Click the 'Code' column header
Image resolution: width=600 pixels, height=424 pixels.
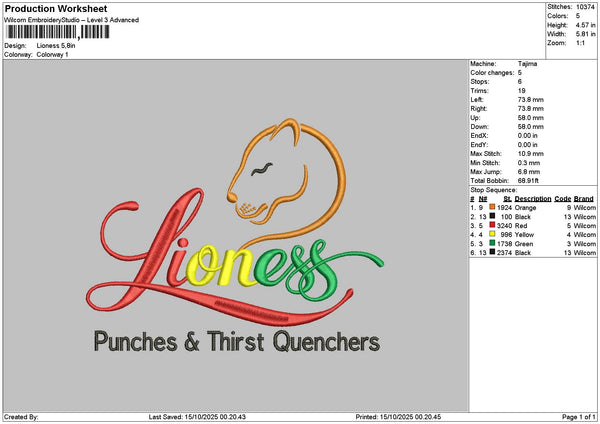pos(563,199)
